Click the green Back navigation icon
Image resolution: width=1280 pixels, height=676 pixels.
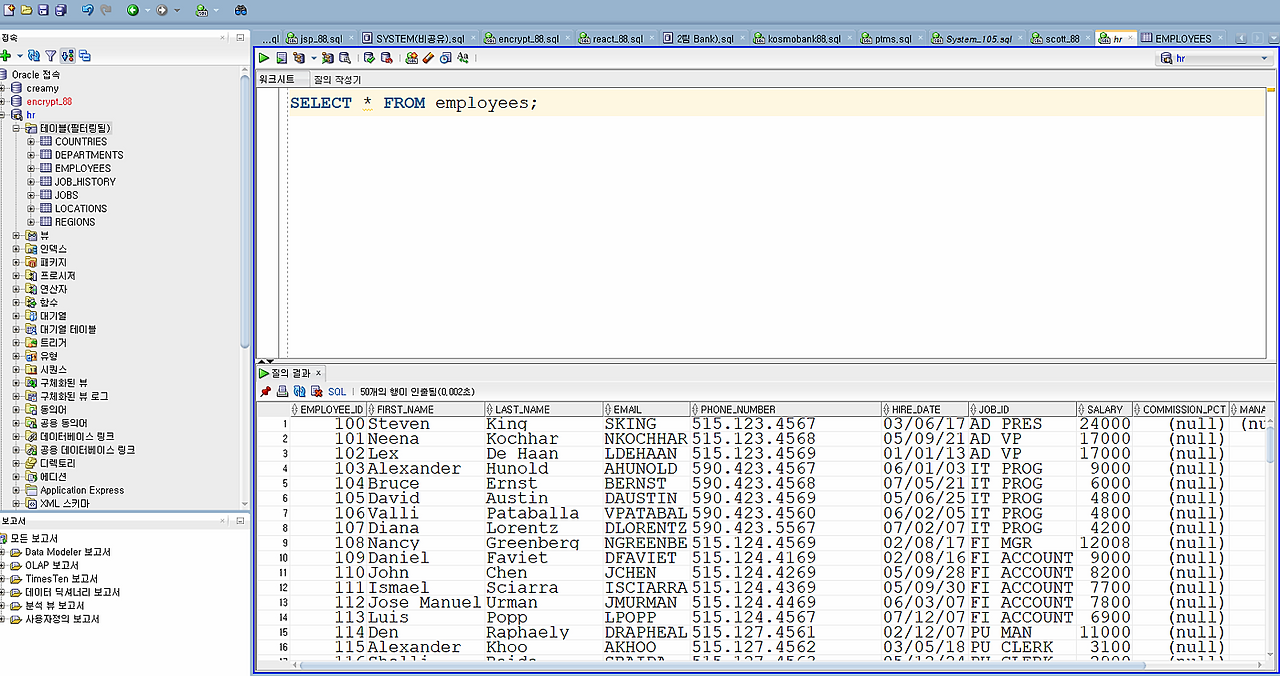[x=133, y=10]
